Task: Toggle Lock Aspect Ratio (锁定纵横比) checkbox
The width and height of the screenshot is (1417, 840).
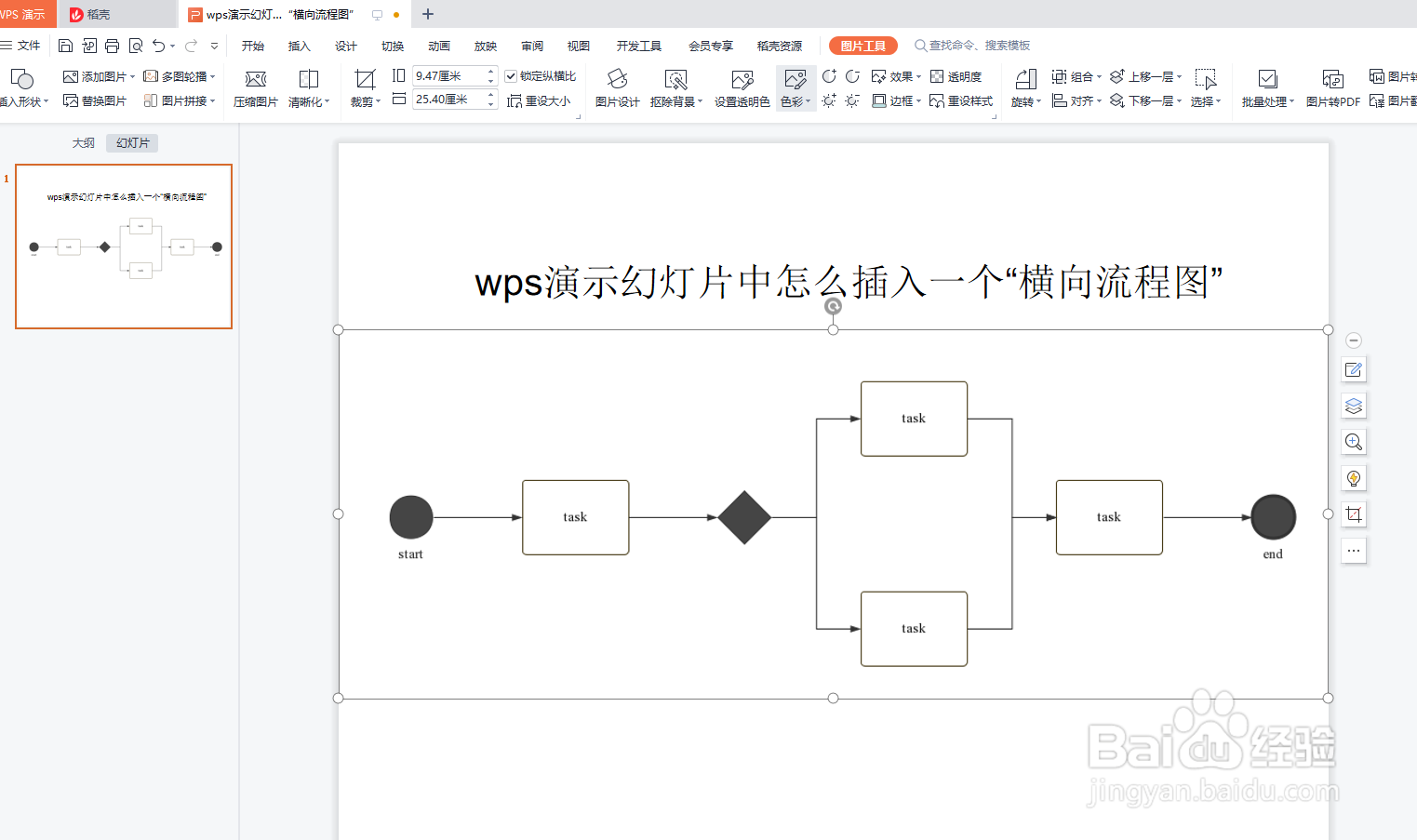Action: point(511,76)
